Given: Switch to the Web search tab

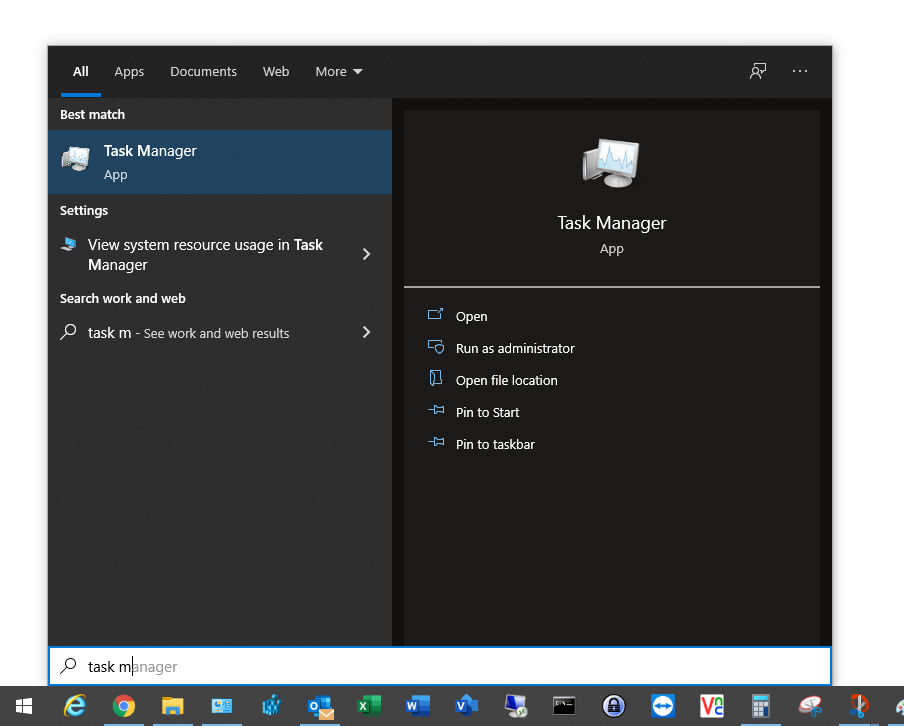Looking at the screenshot, I should [276, 72].
